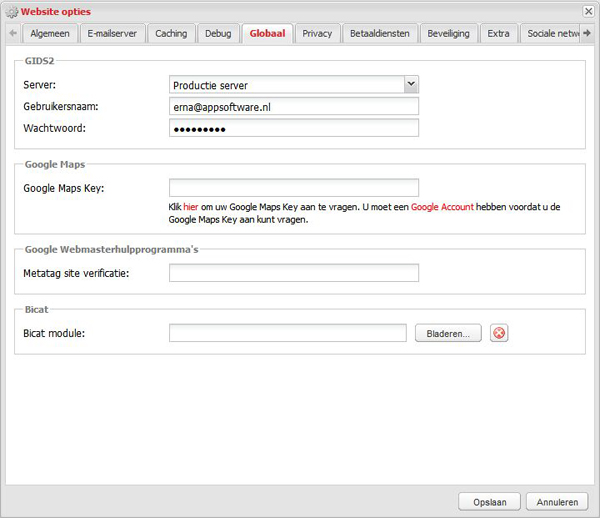The width and height of the screenshot is (600, 518).
Task: Click the Bladeren... browse button
Action: (448, 333)
